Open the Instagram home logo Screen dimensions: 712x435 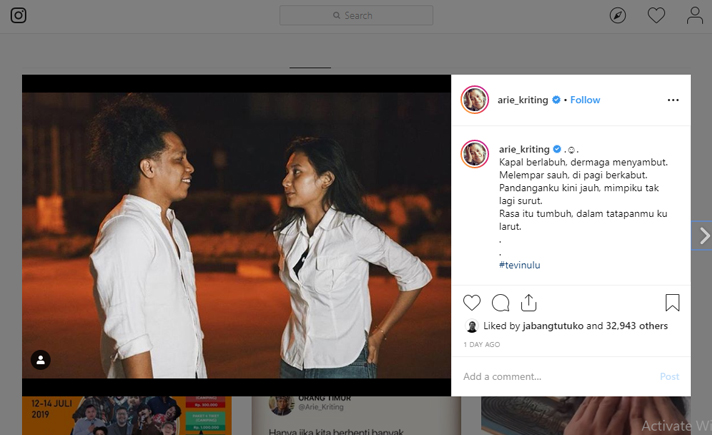[x=18, y=15]
